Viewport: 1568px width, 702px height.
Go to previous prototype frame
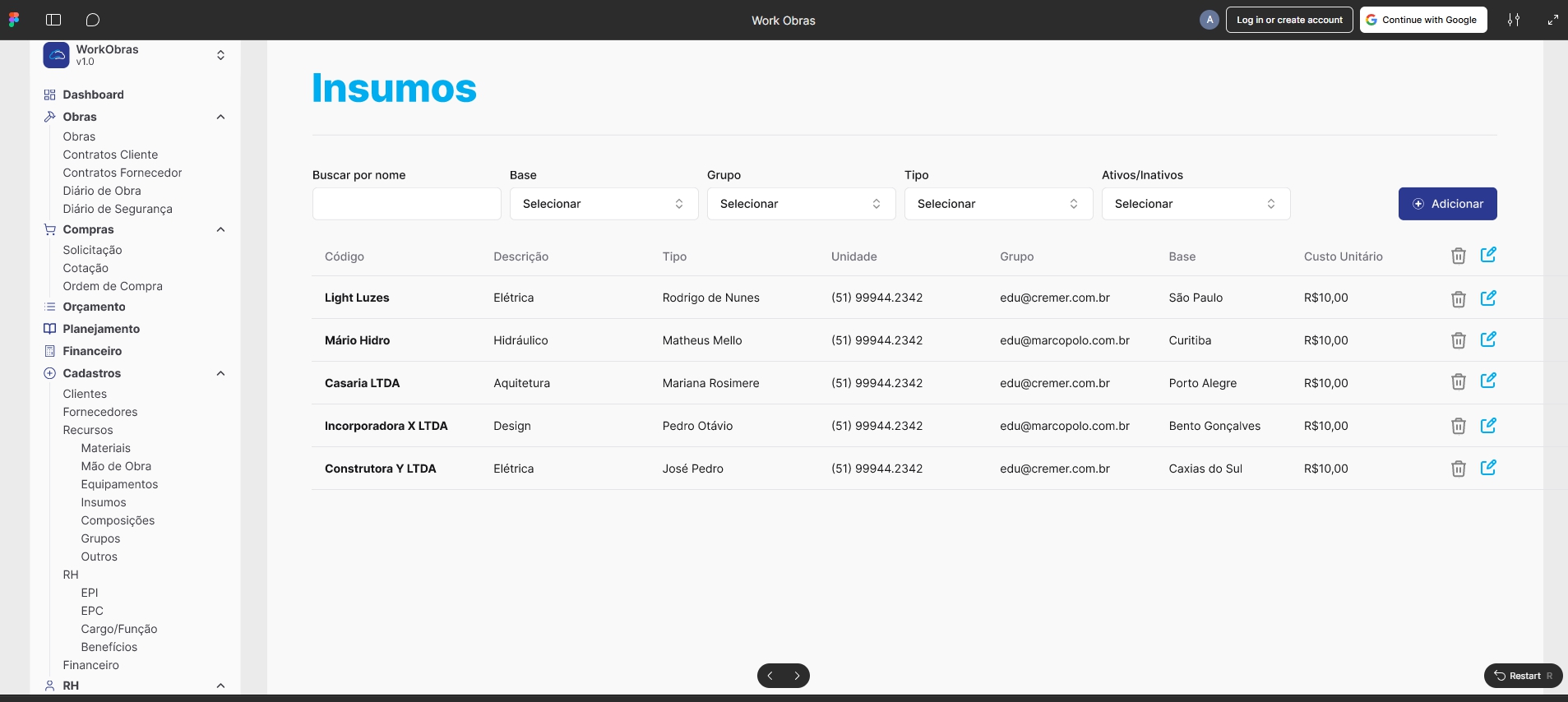click(x=770, y=676)
